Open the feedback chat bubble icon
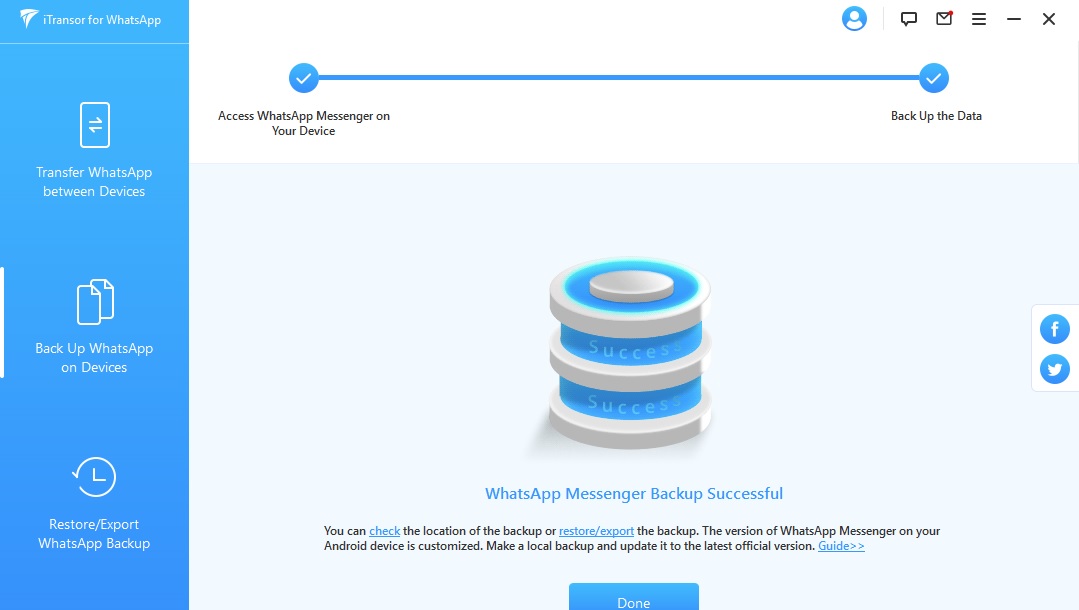 pos(908,19)
